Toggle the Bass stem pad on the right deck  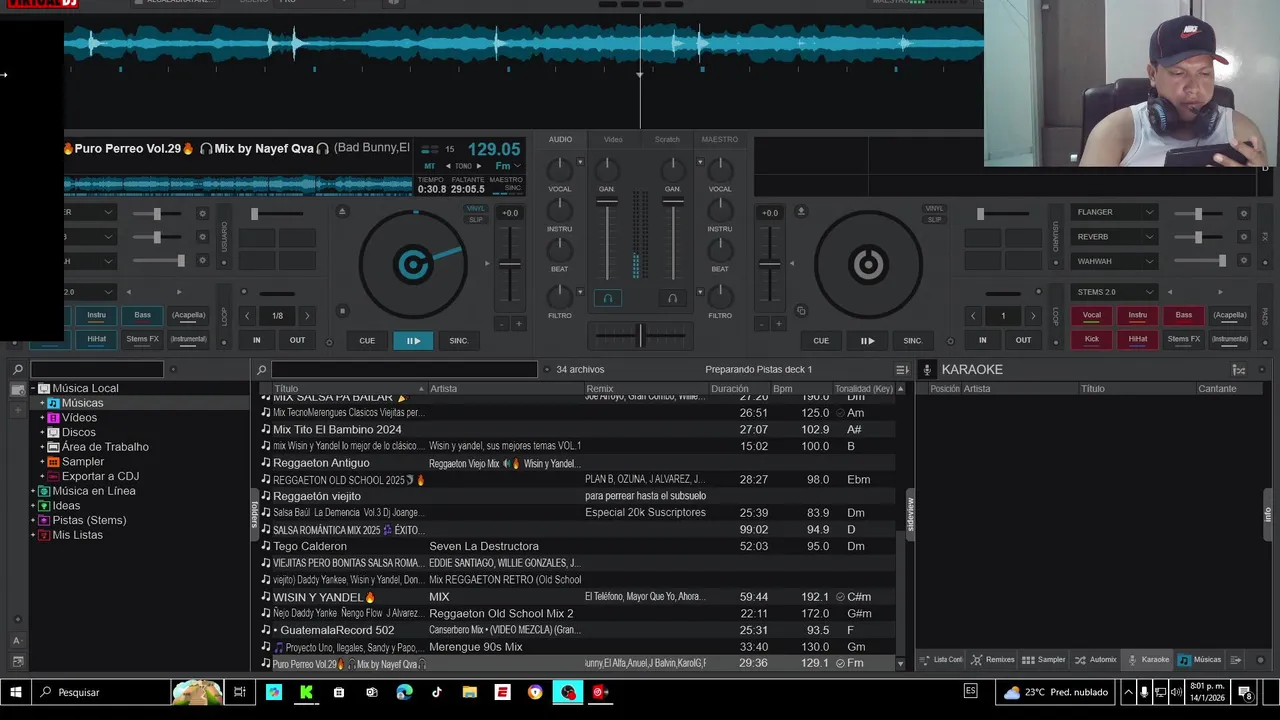point(1184,315)
